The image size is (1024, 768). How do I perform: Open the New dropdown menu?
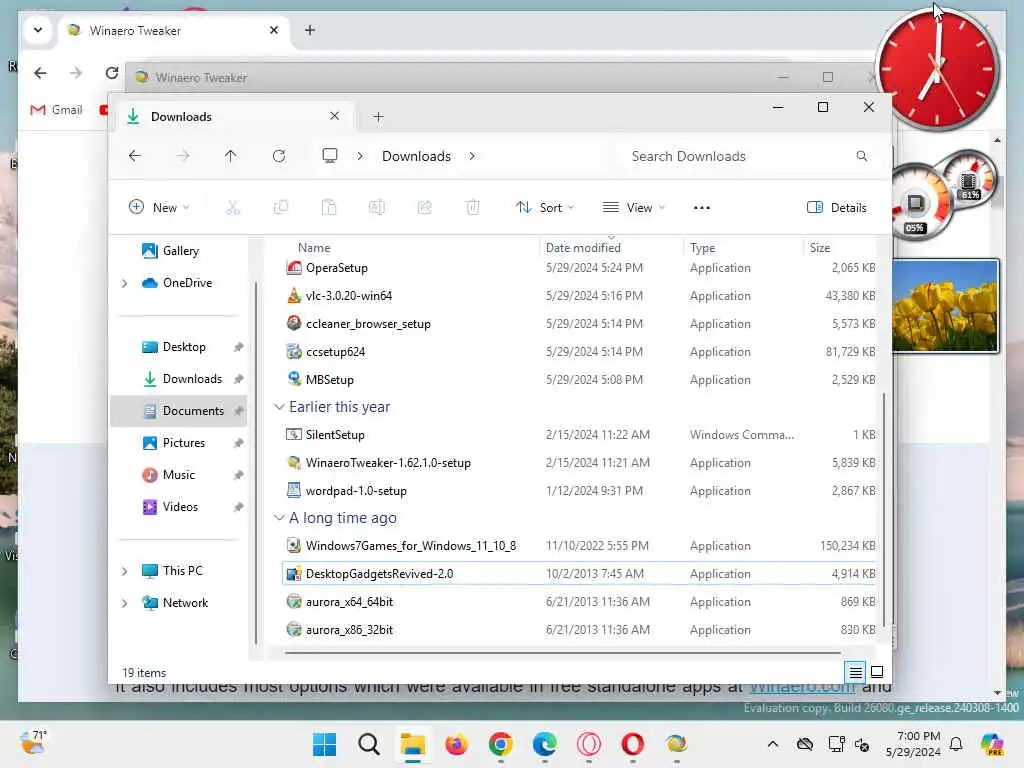[x=159, y=208]
